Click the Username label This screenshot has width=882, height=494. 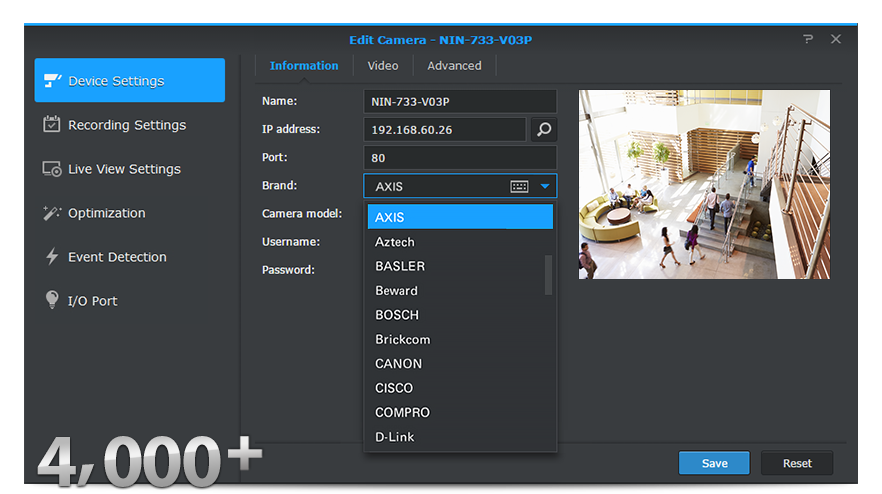point(291,242)
